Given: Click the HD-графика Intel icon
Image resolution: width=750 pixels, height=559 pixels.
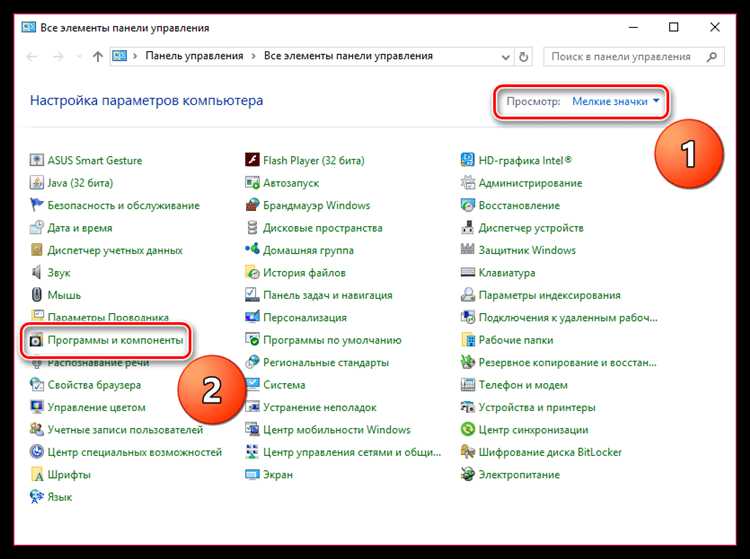Looking at the screenshot, I should tap(467, 160).
